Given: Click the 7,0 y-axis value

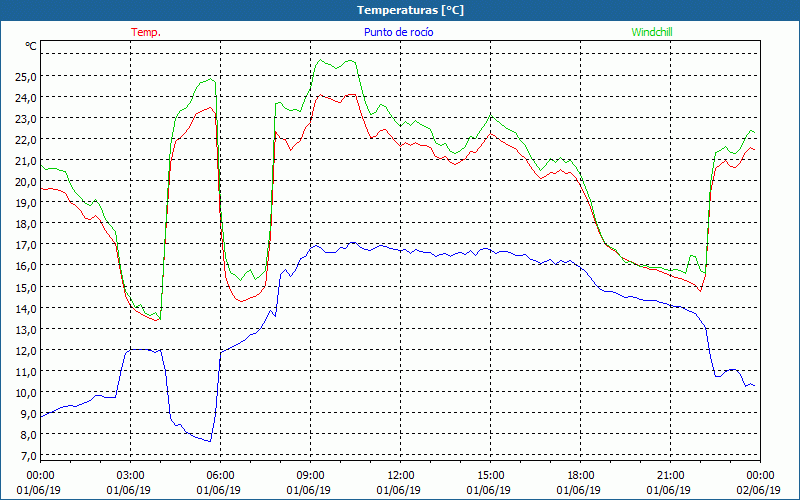Looking at the screenshot, I should coord(29,456).
